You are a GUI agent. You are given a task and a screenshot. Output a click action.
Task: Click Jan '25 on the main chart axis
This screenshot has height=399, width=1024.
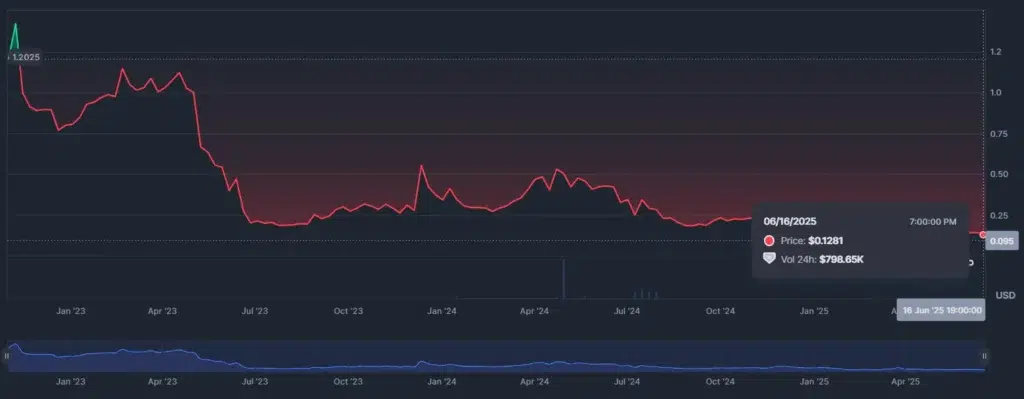[814, 311]
